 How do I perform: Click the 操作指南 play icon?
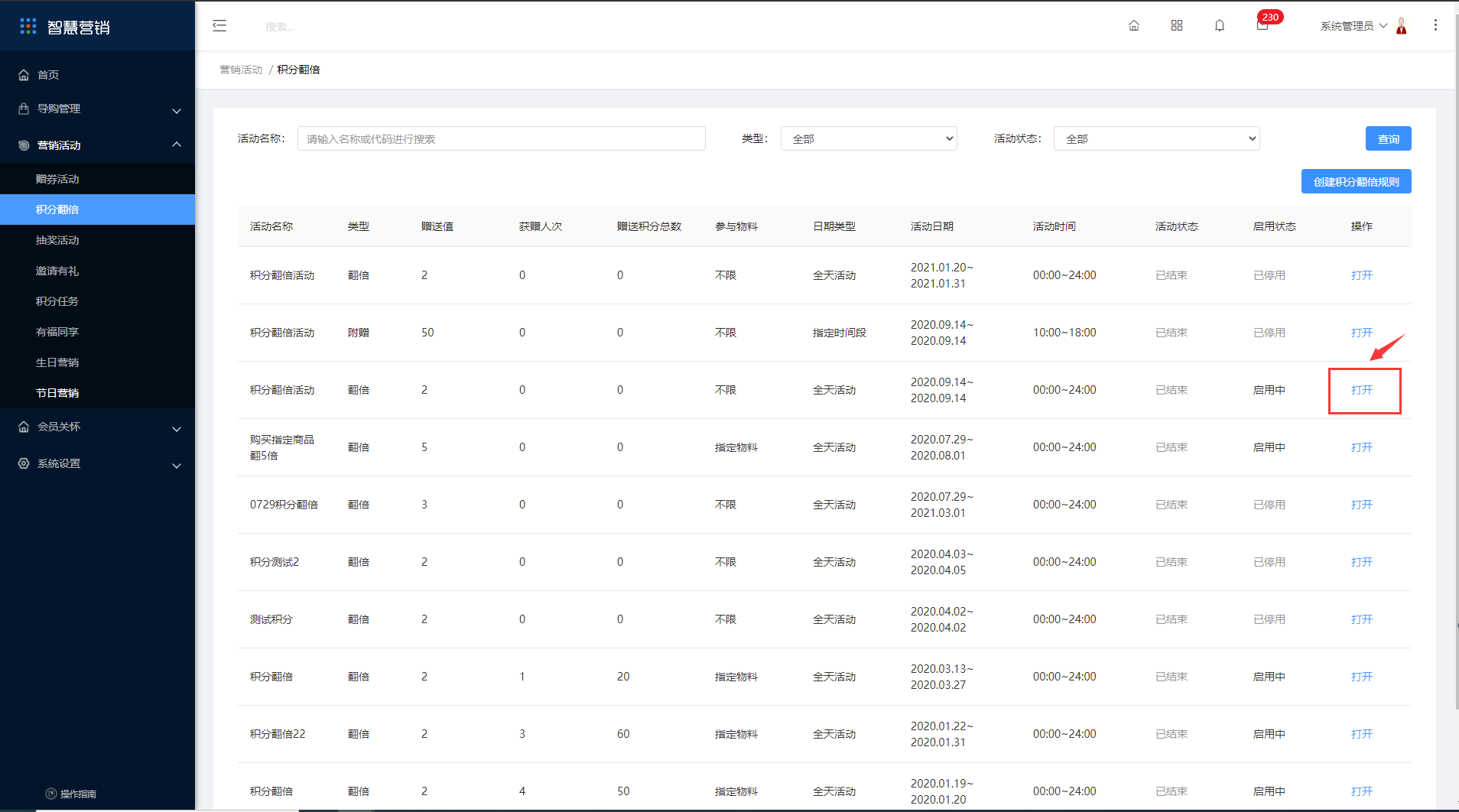[x=51, y=794]
